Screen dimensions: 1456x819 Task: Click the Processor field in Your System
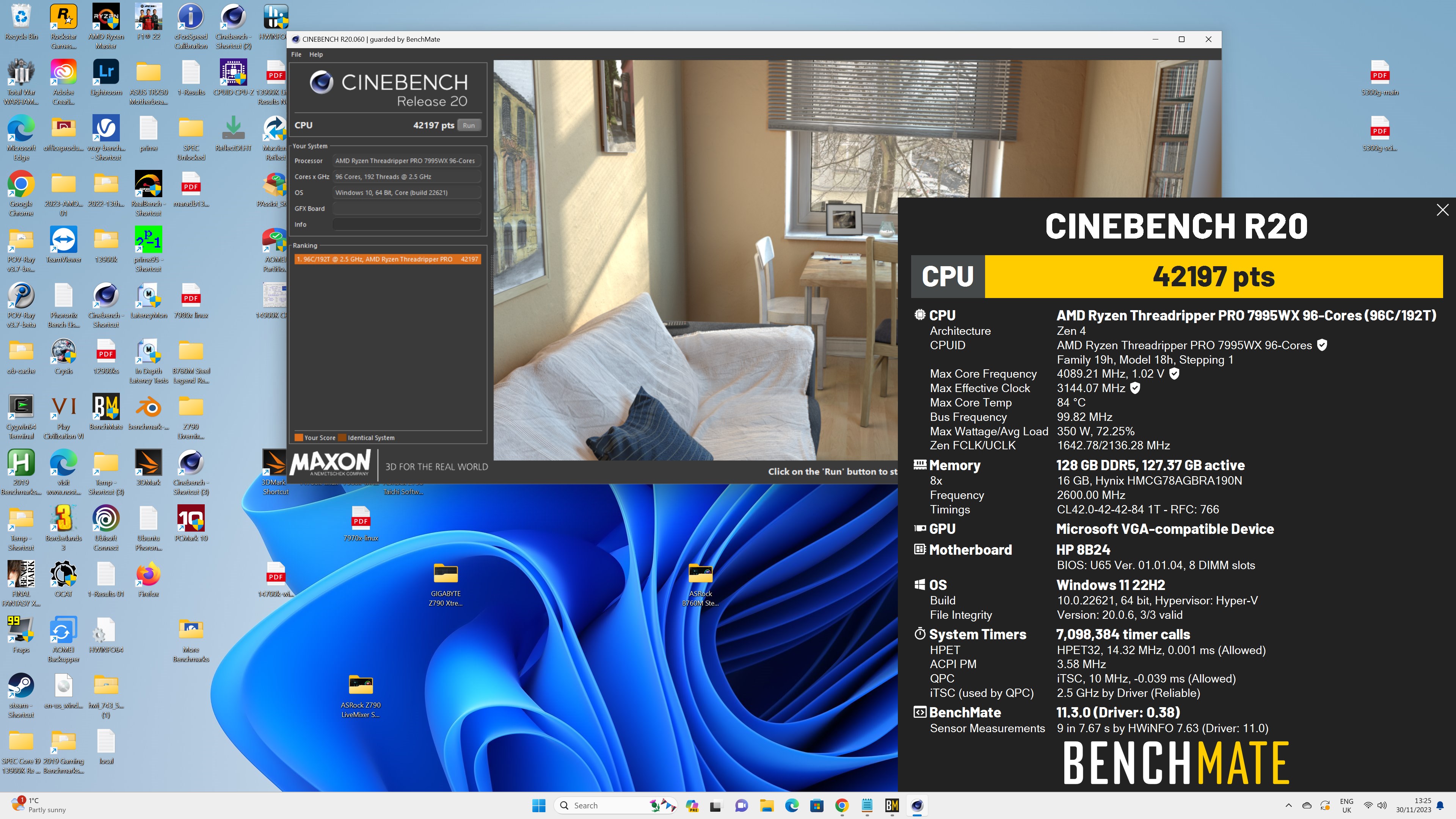[x=406, y=160]
